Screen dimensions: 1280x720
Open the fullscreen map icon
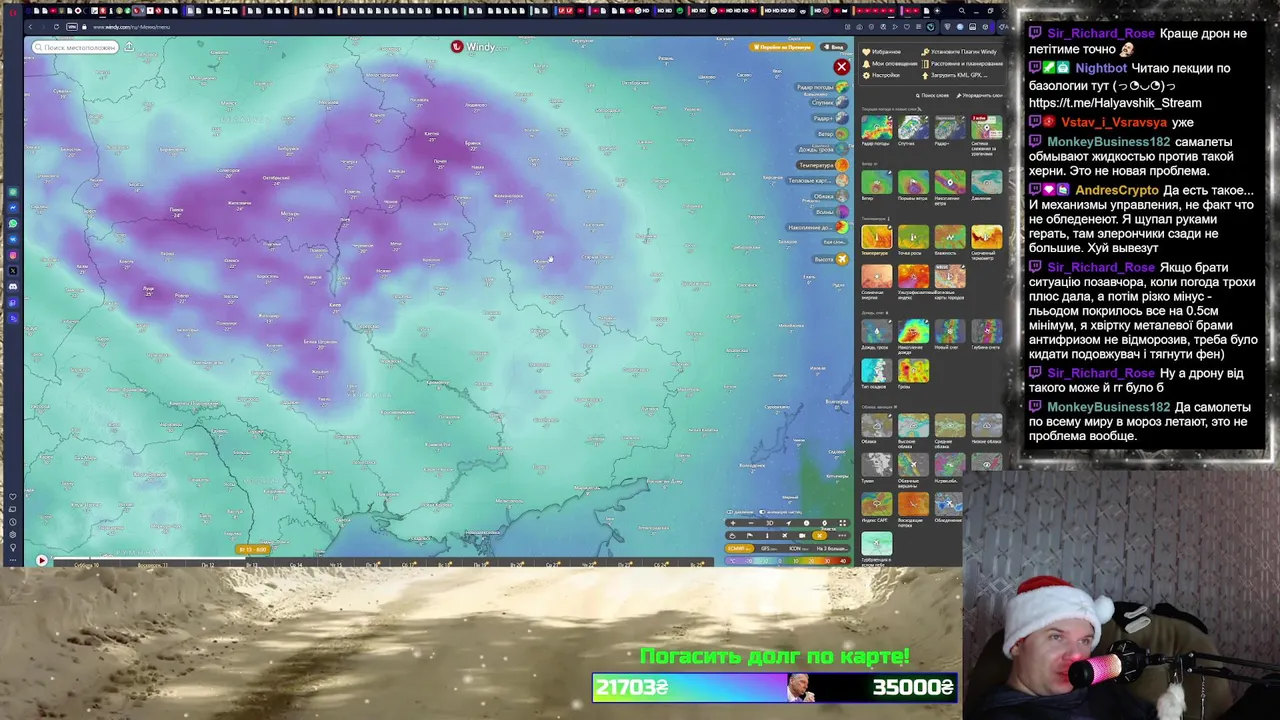pos(843,523)
